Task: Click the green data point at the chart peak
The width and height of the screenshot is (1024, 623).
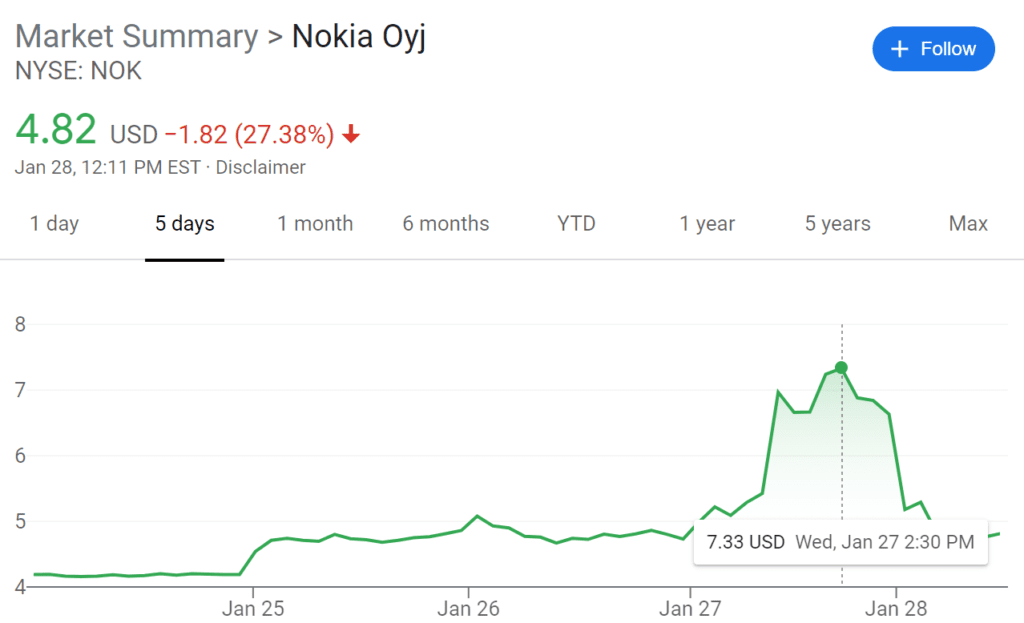Action: coord(841,368)
